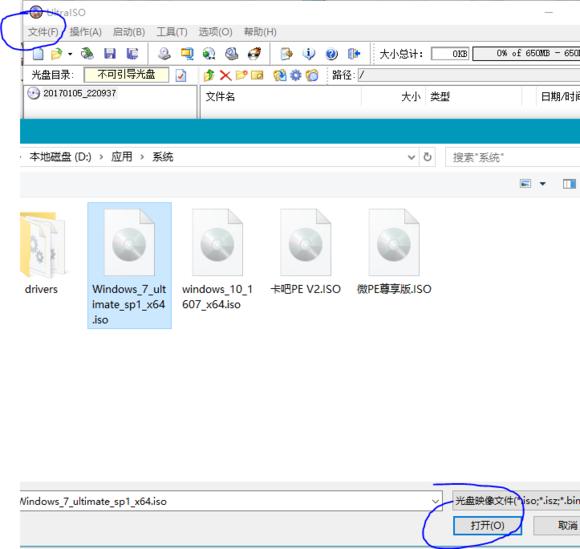Open the 文件(F) menu
Image resolution: width=580 pixels, height=549 pixels.
coord(43,32)
